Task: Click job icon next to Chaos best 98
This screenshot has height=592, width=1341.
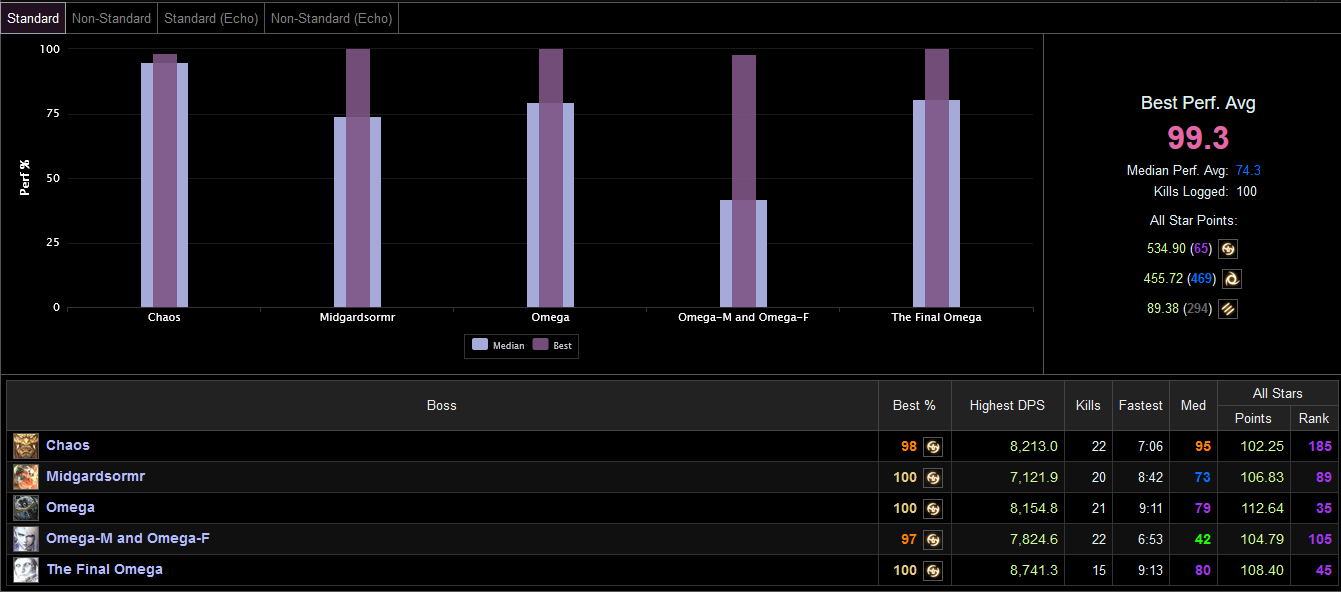Action: tap(933, 447)
